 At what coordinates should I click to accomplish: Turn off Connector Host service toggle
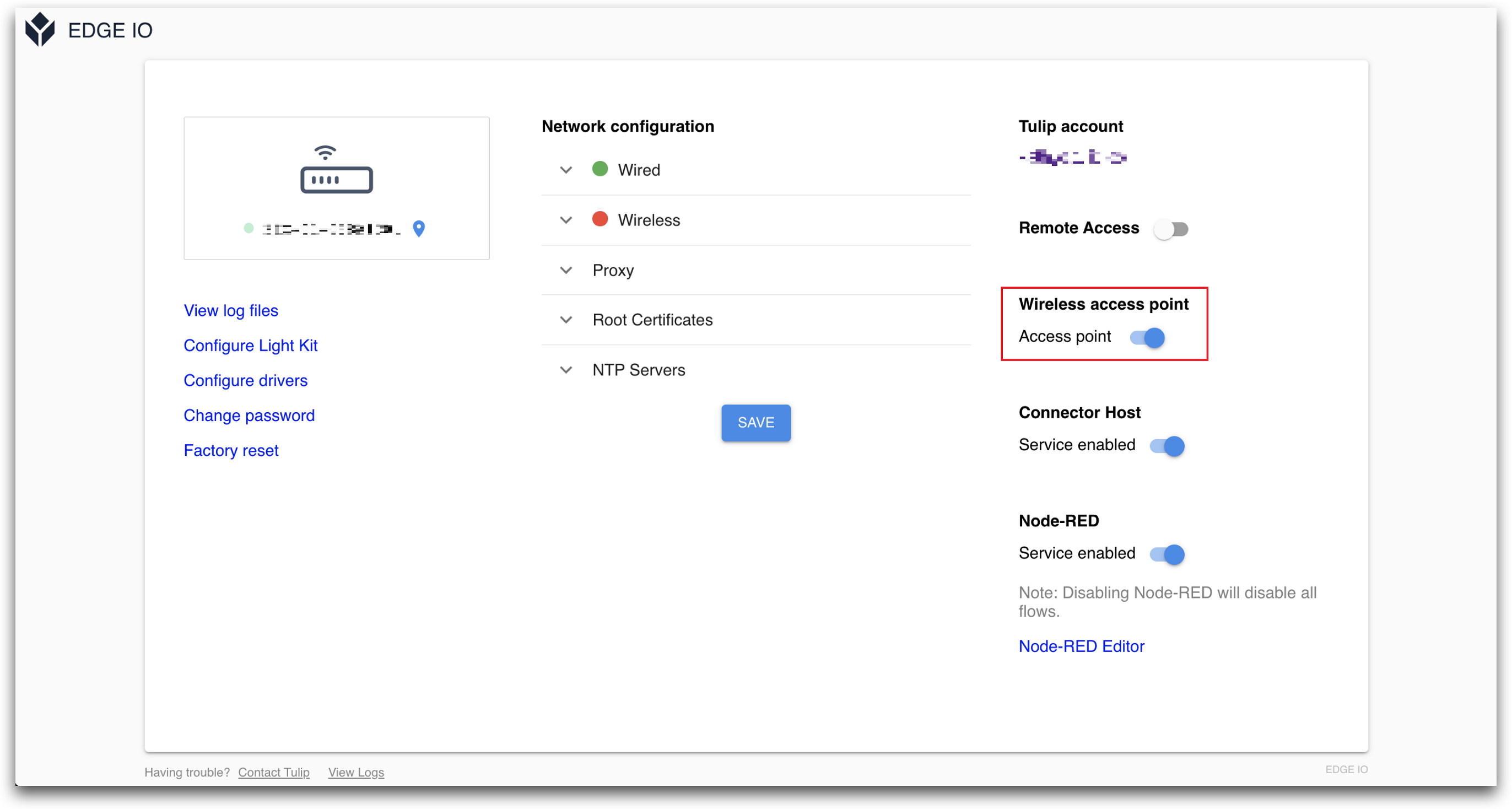point(1168,446)
